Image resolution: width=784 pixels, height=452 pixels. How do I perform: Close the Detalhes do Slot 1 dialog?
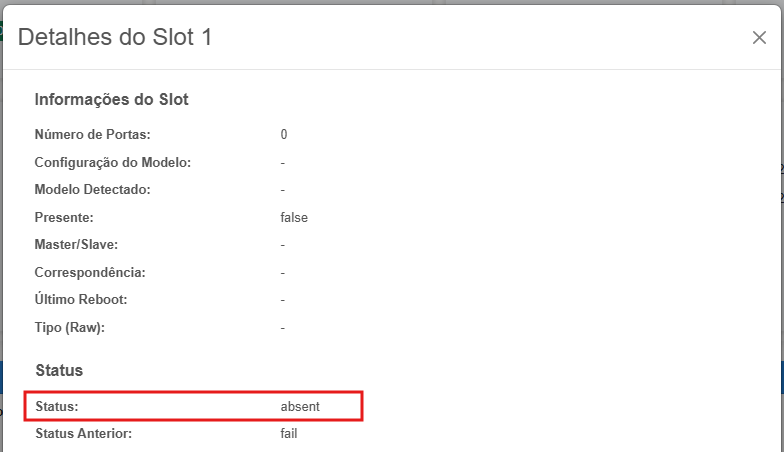point(759,38)
